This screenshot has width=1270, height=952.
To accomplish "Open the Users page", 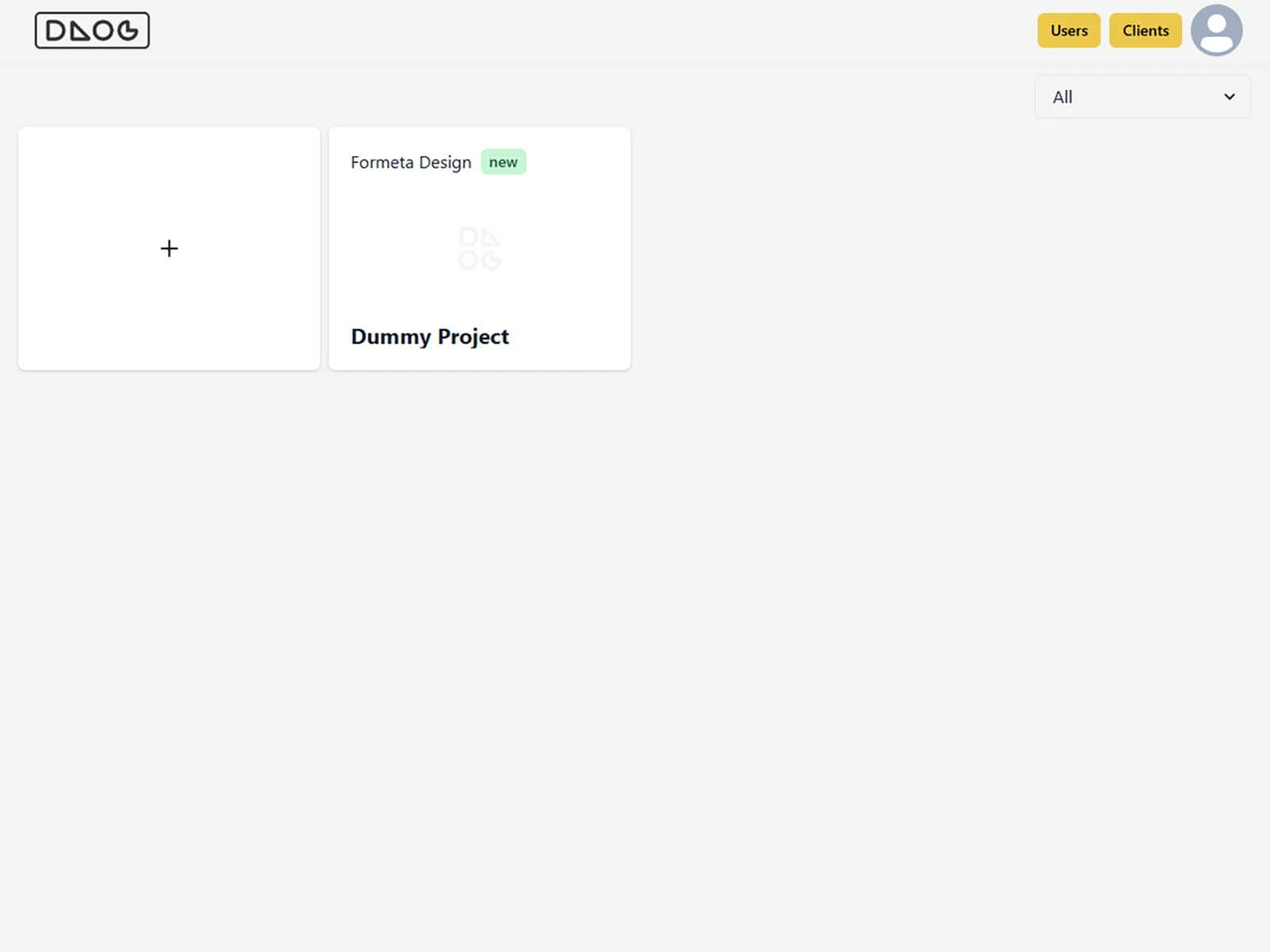I will pyautogui.click(x=1068, y=30).
